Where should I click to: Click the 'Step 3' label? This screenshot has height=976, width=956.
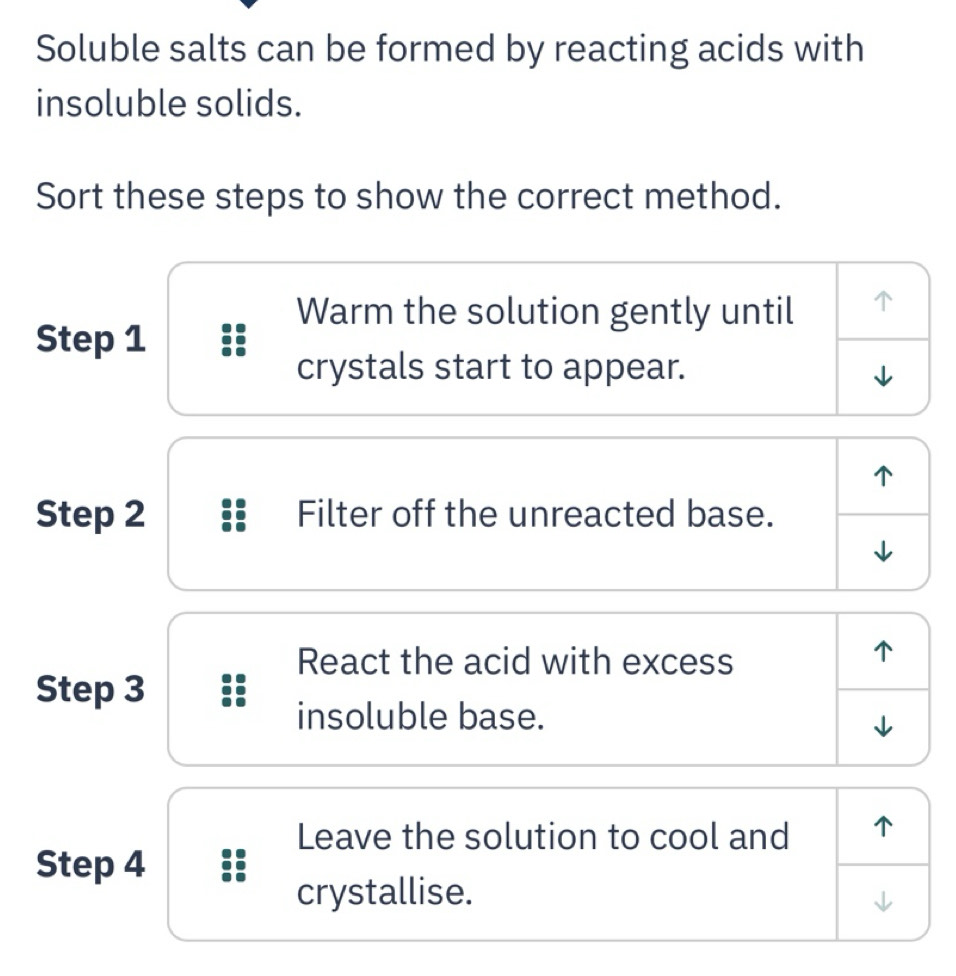point(91,689)
